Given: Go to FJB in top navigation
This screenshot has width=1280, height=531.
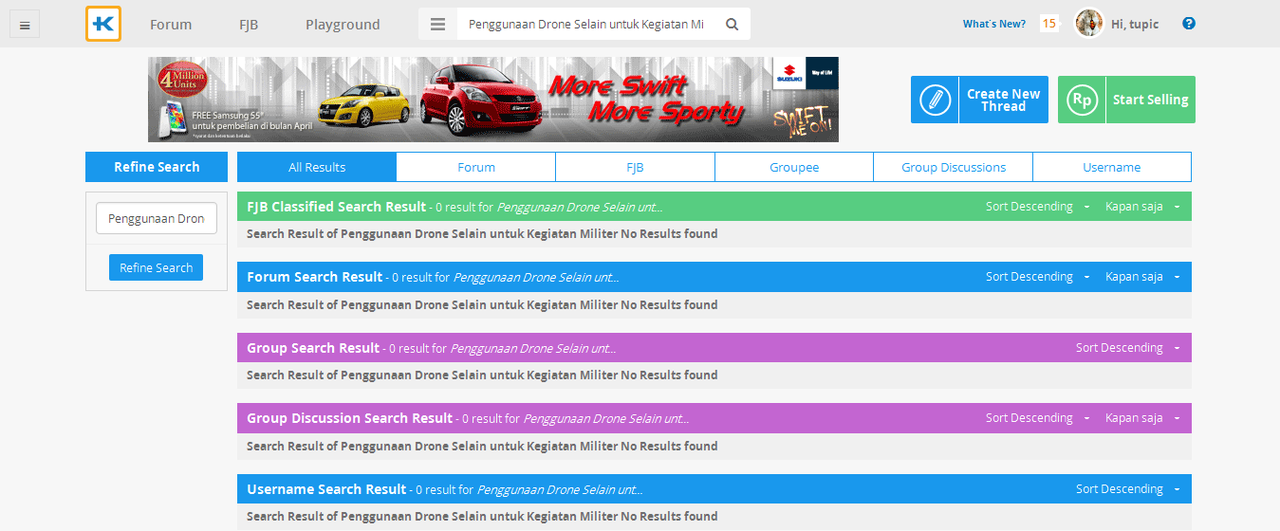Looking at the screenshot, I should pyautogui.click(x=248, y=25).
